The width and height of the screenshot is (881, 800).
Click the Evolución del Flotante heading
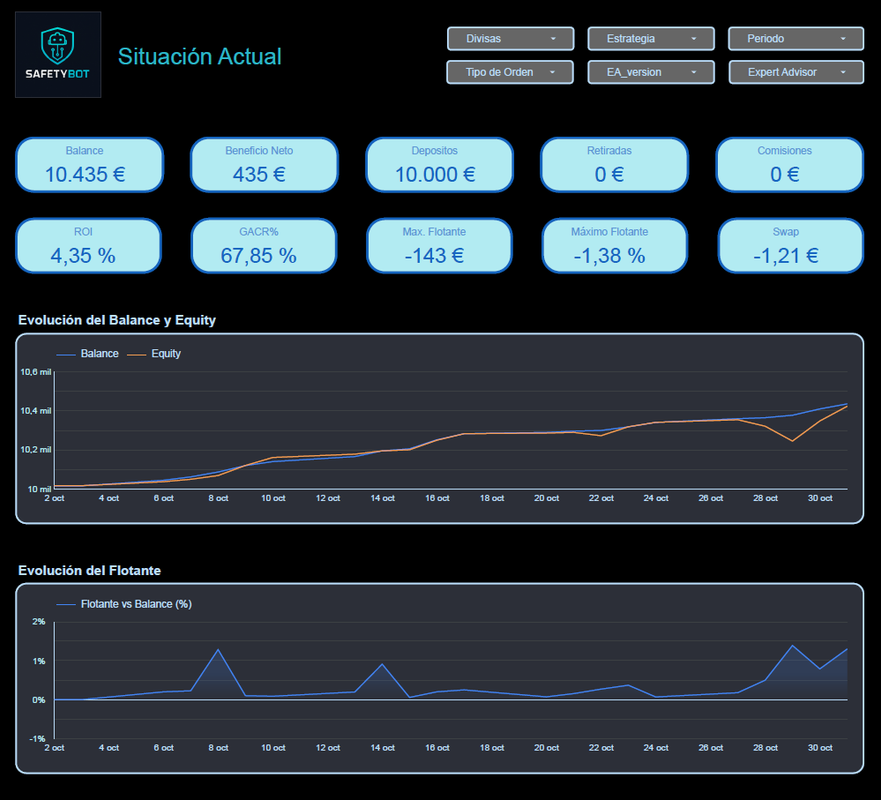coord(89,571)
